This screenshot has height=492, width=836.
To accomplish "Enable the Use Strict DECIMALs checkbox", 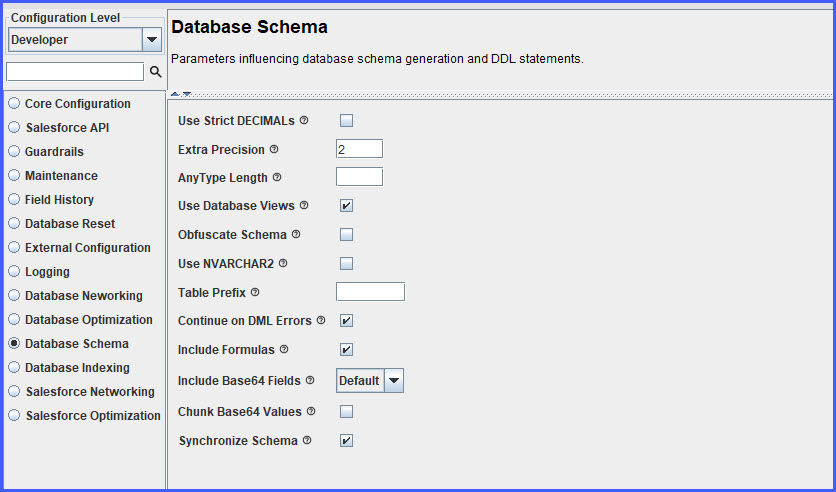I will click(347, 120).
